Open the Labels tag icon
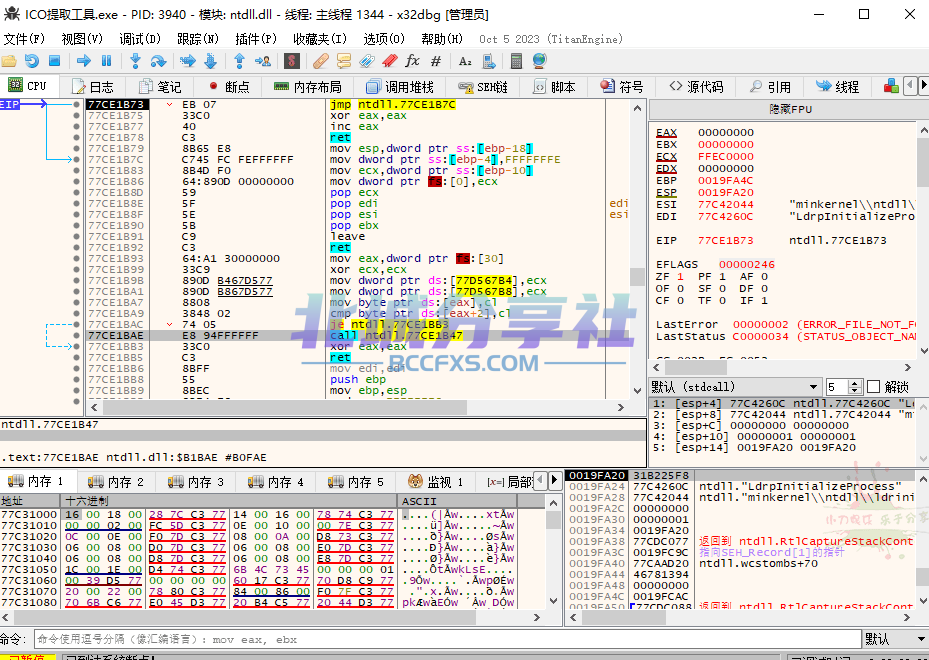 367,60
